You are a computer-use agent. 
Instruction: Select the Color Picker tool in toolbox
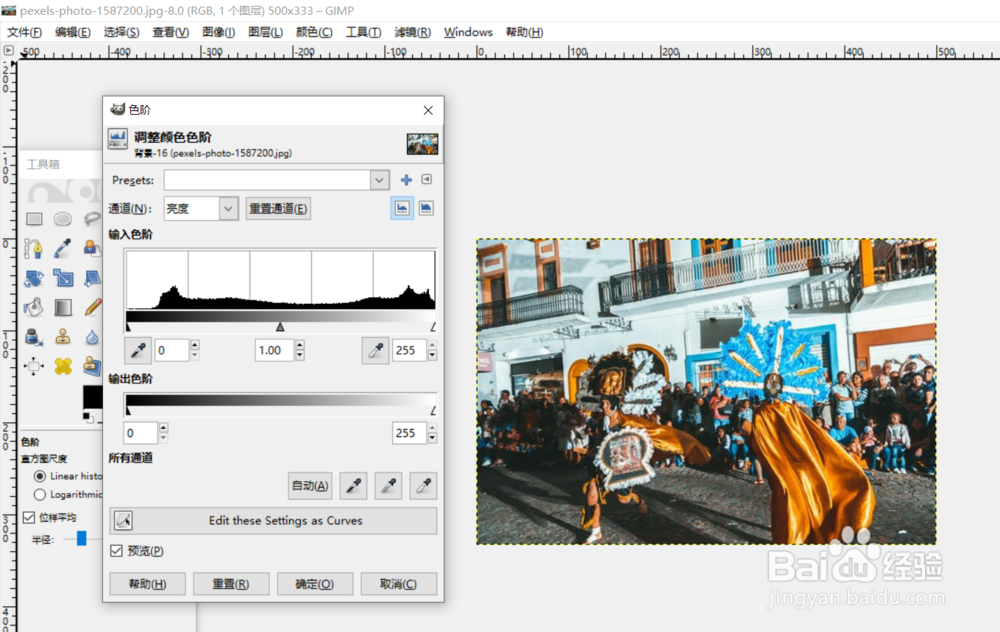62,249
